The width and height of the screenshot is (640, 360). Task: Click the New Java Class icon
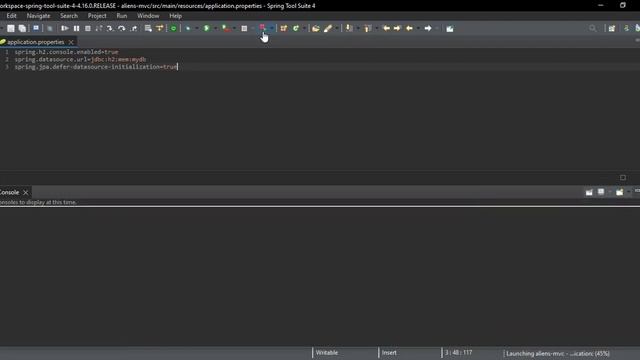296,28
